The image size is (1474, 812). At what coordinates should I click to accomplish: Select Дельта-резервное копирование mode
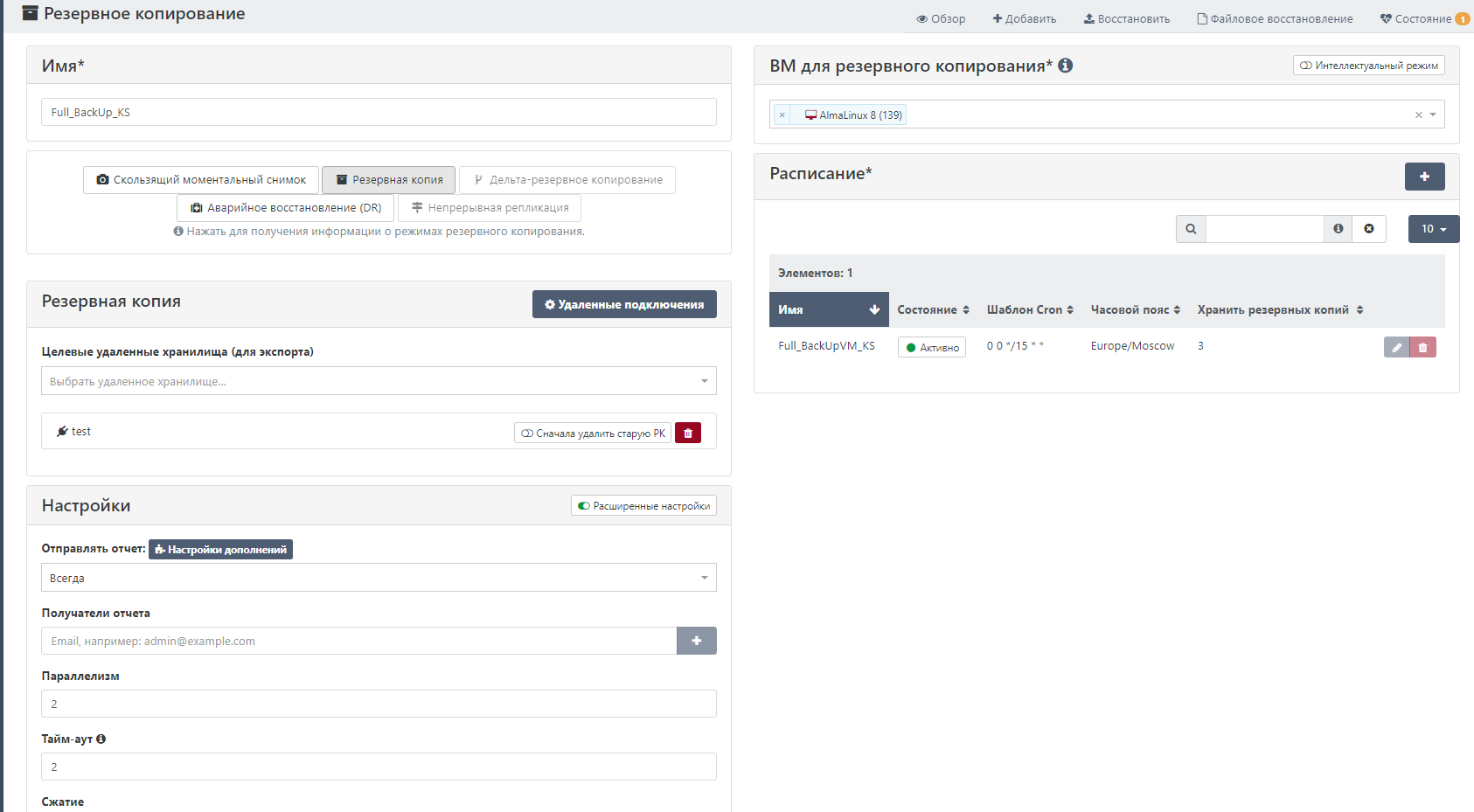tap(567, 180)
